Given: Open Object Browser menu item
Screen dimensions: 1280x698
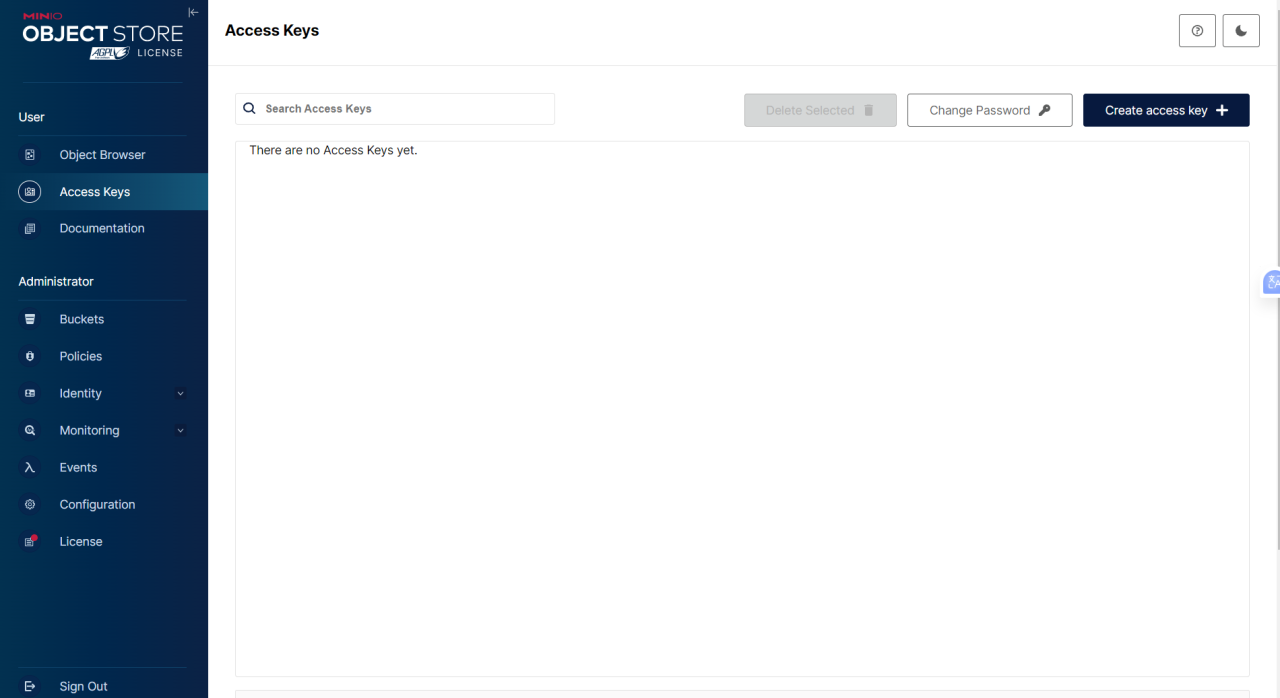Looking at the screenshot, I should [103, 155].
